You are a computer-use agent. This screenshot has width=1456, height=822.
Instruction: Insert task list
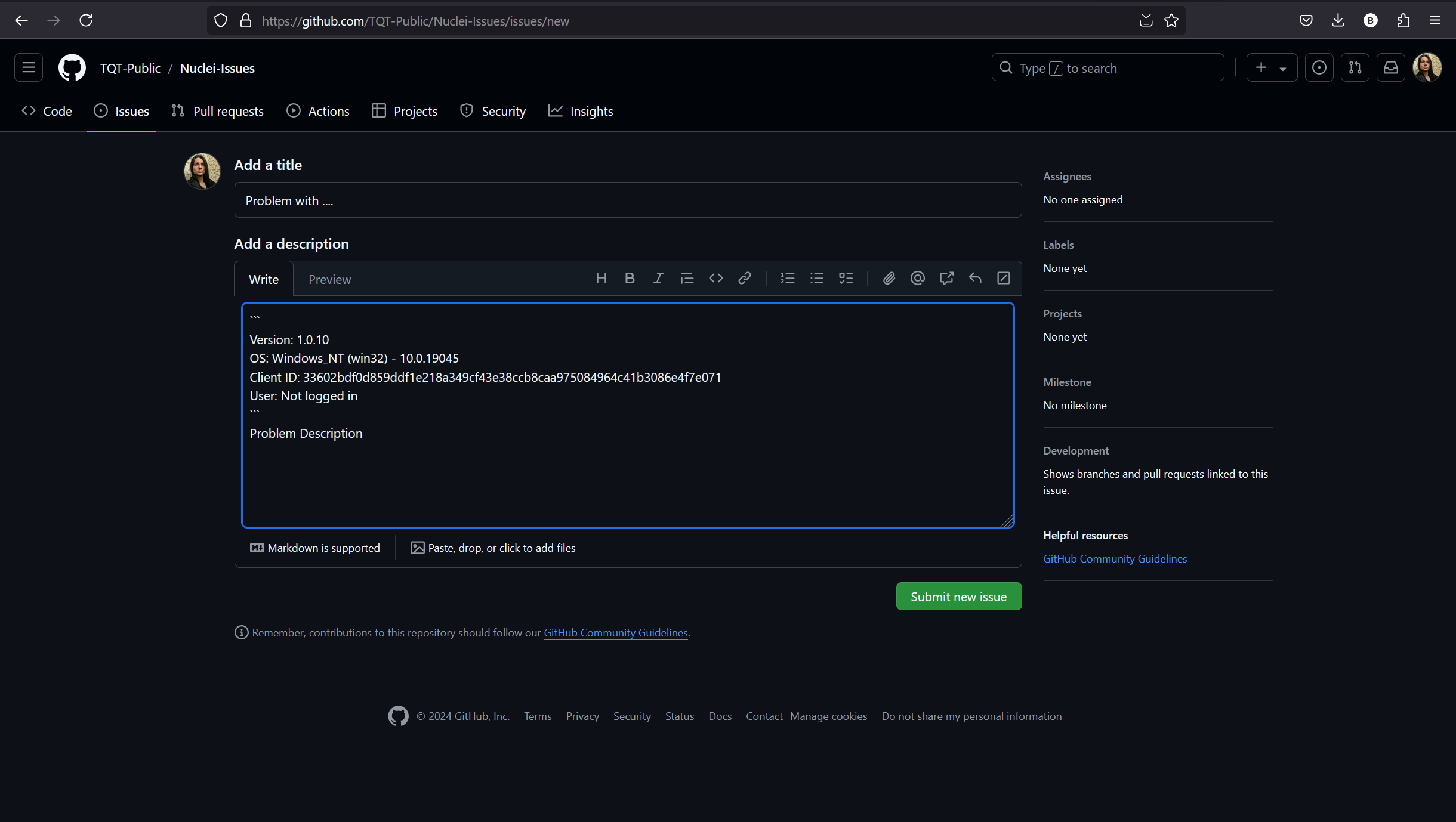click(x=846, y=279)
